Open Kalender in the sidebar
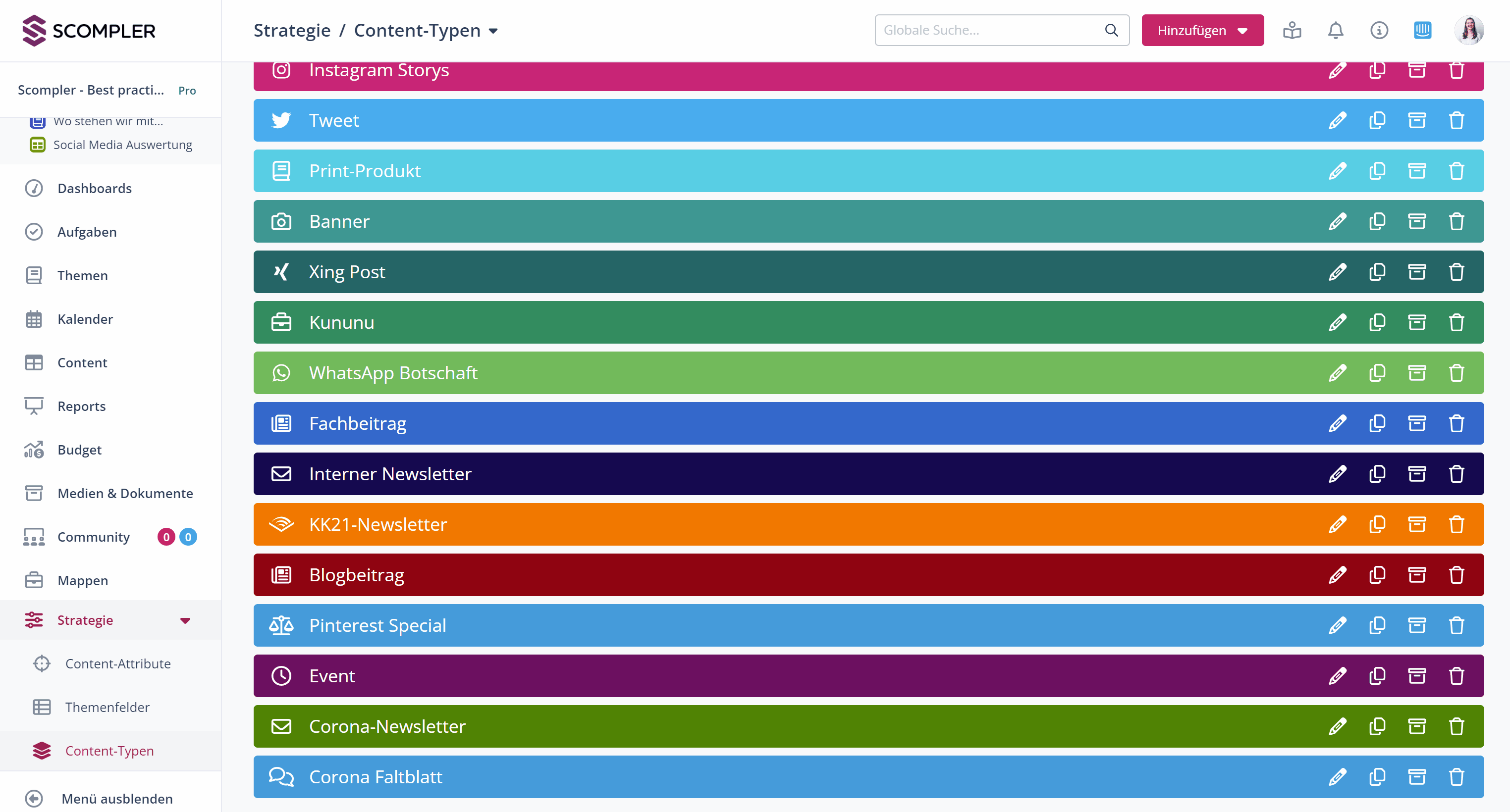1510x812 pixels. [x=85, y=319]
